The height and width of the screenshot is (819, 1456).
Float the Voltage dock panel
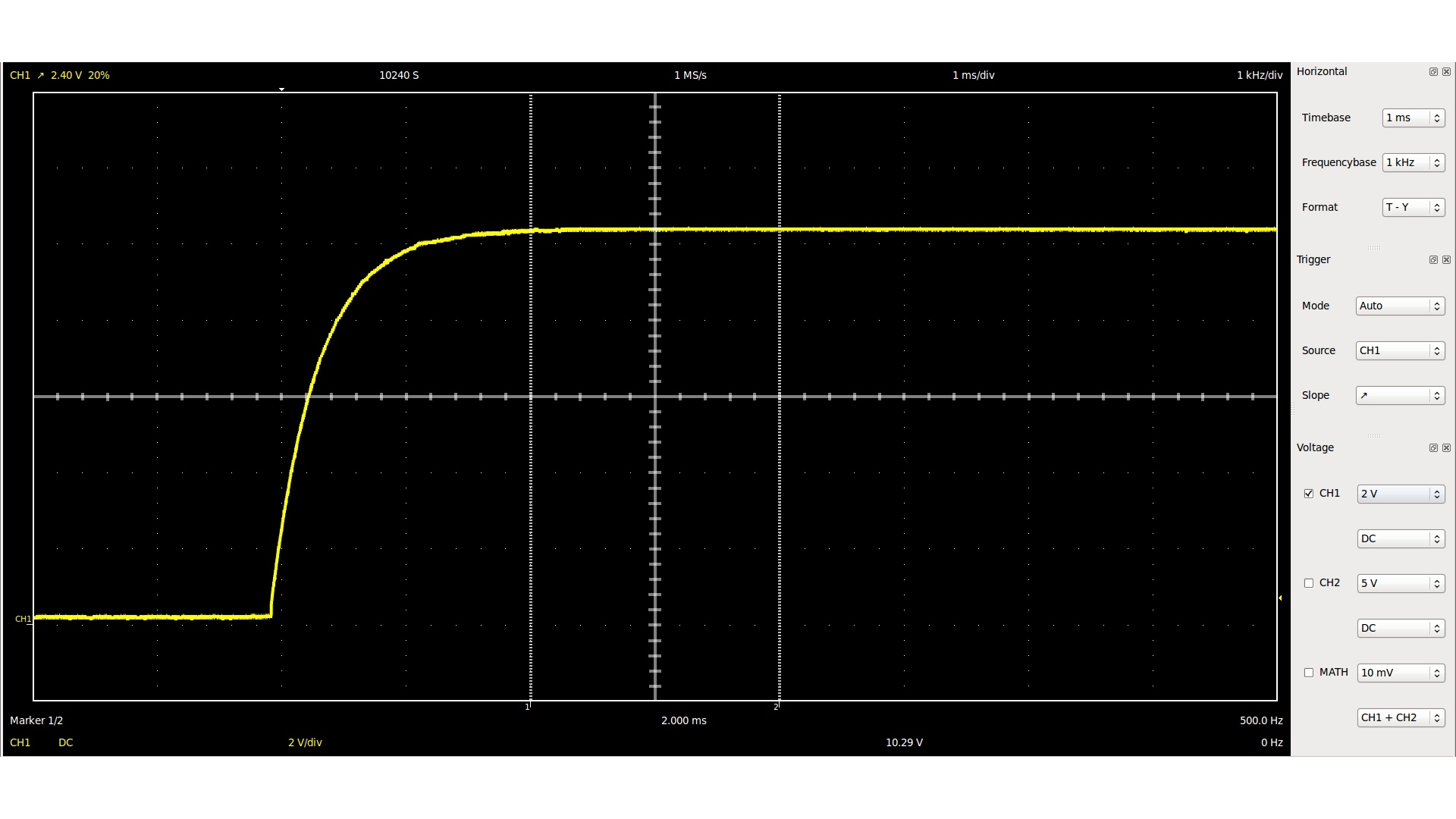[1433, 448]
